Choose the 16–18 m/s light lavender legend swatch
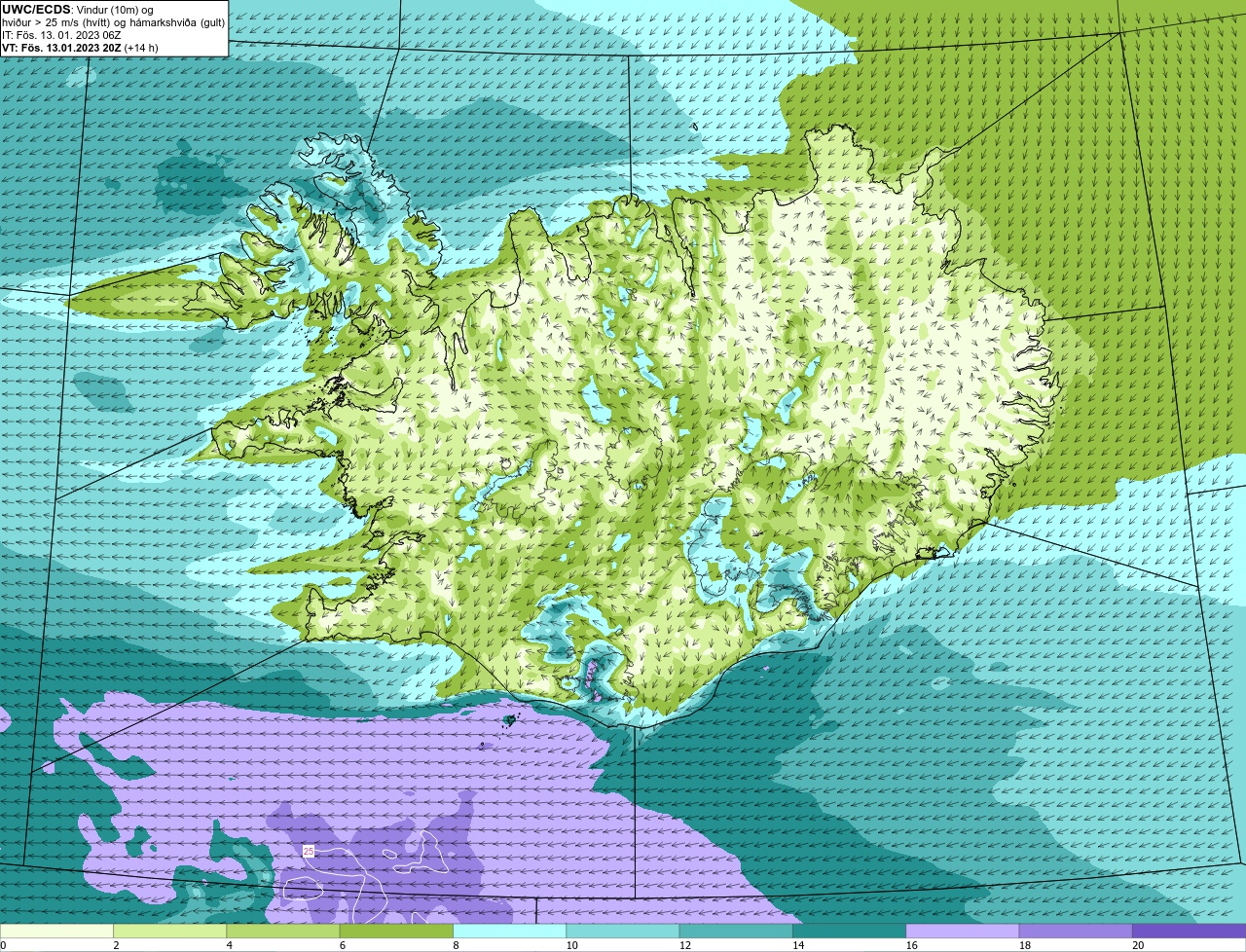Screen dimensions: 1246x952 point(963,932)
